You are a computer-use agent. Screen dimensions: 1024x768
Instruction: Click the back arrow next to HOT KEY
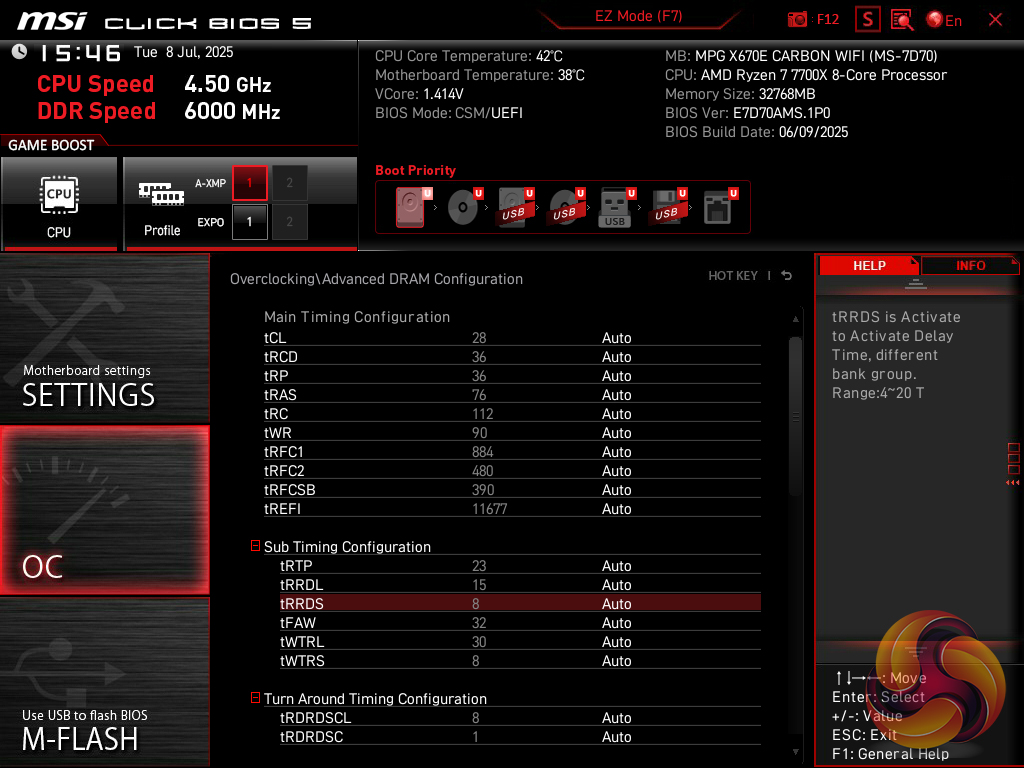coord(787,276)
